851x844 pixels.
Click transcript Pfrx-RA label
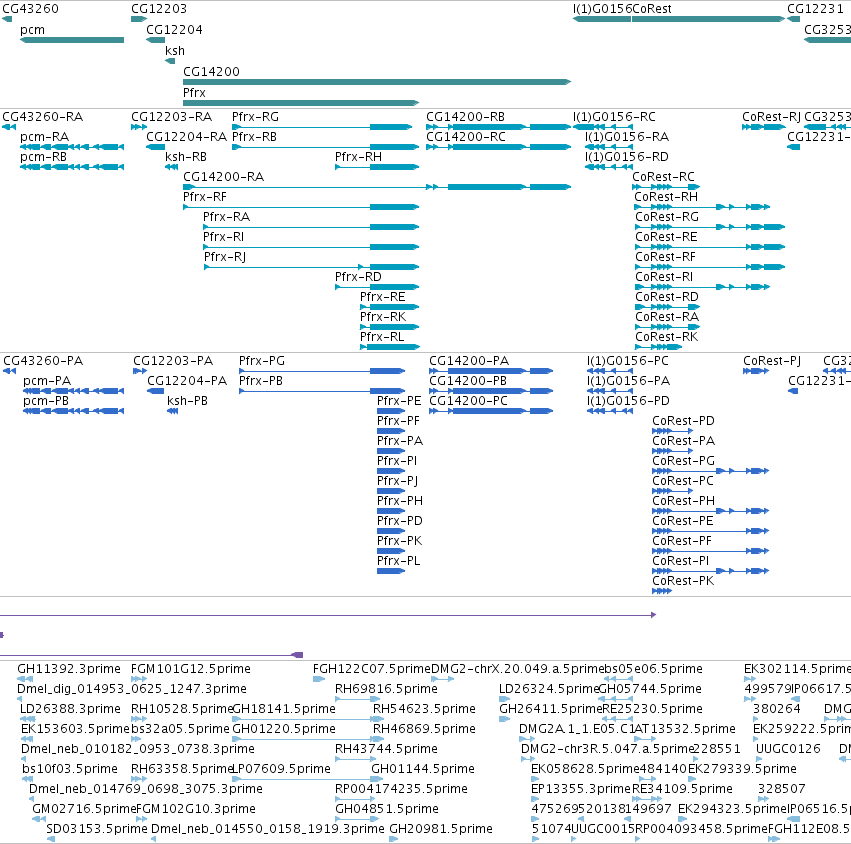click(226, 217)
